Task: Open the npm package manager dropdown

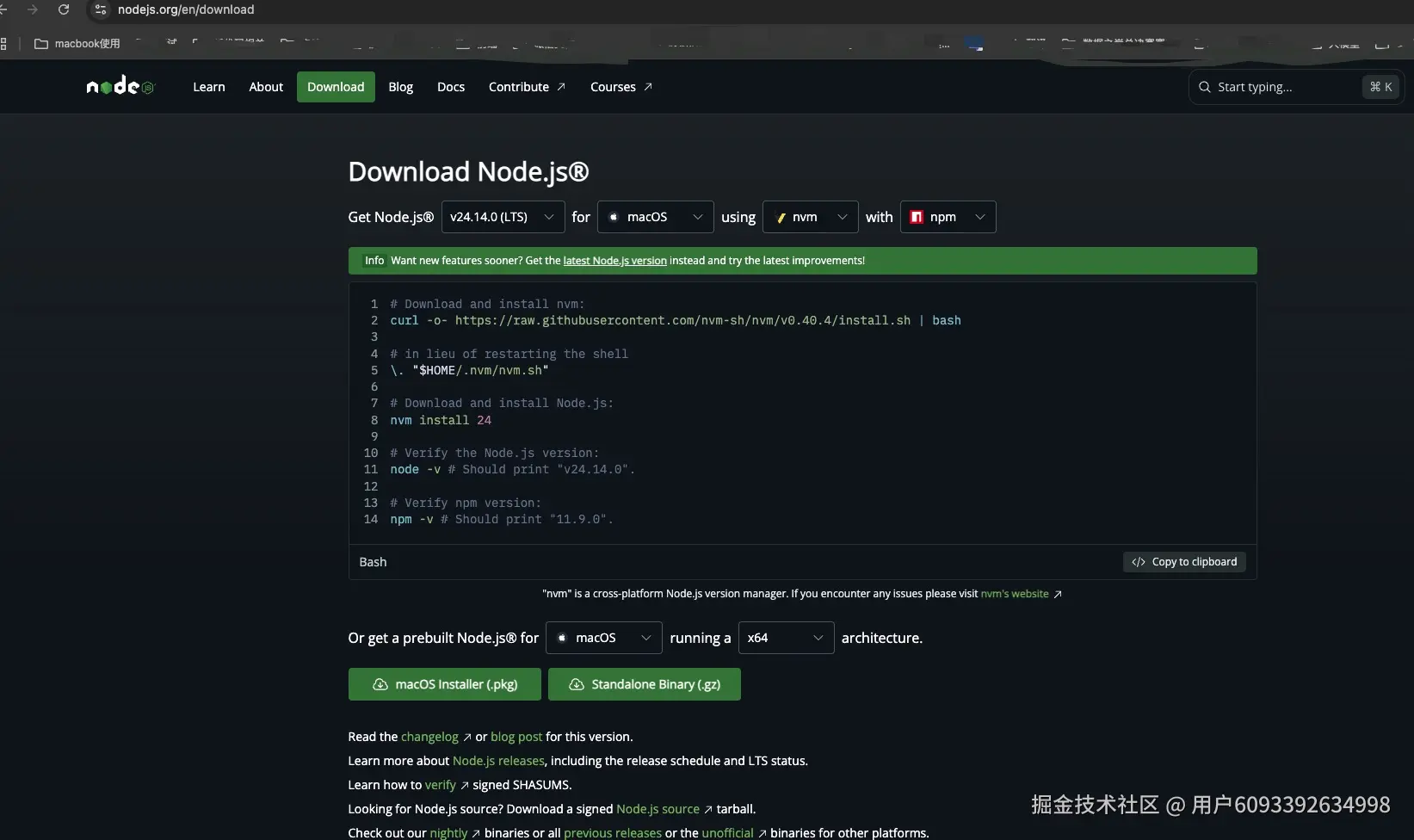Action: coord(948,217)
